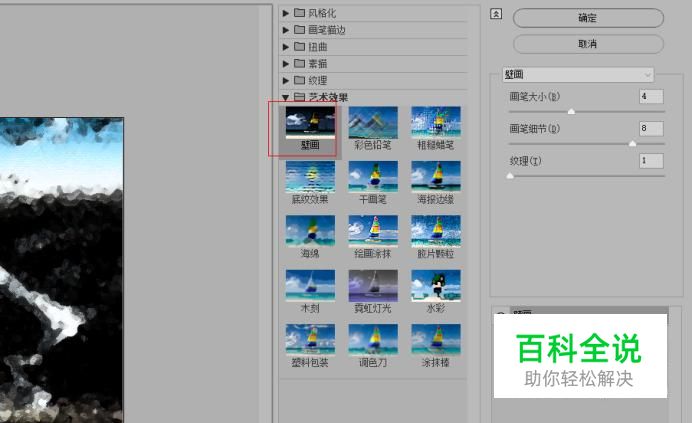Click the 画笔大小 slider handle
This screenshot has height=423, width=692.
pyautogui.click(x=571, y=111)
